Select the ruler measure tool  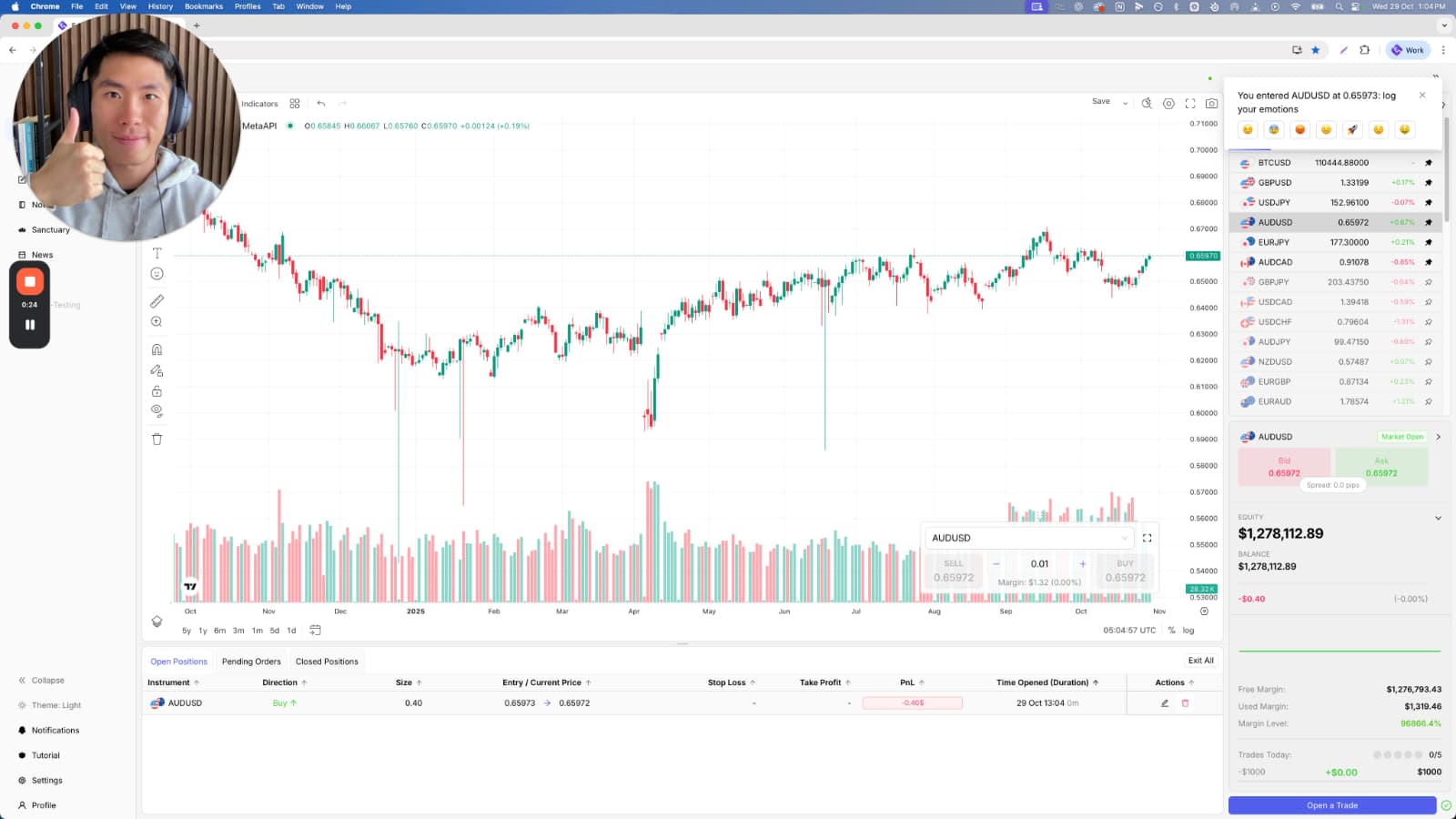(x=157, y=301)
